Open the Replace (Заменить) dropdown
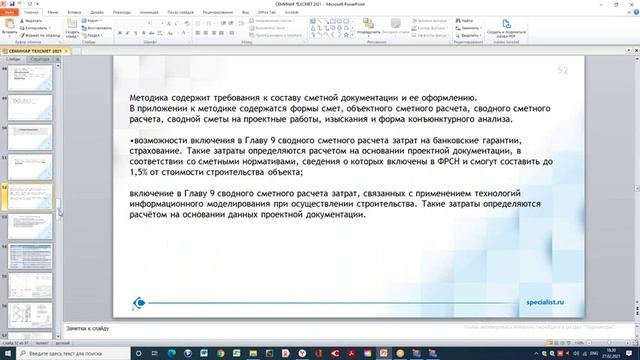 pos(469,28)
